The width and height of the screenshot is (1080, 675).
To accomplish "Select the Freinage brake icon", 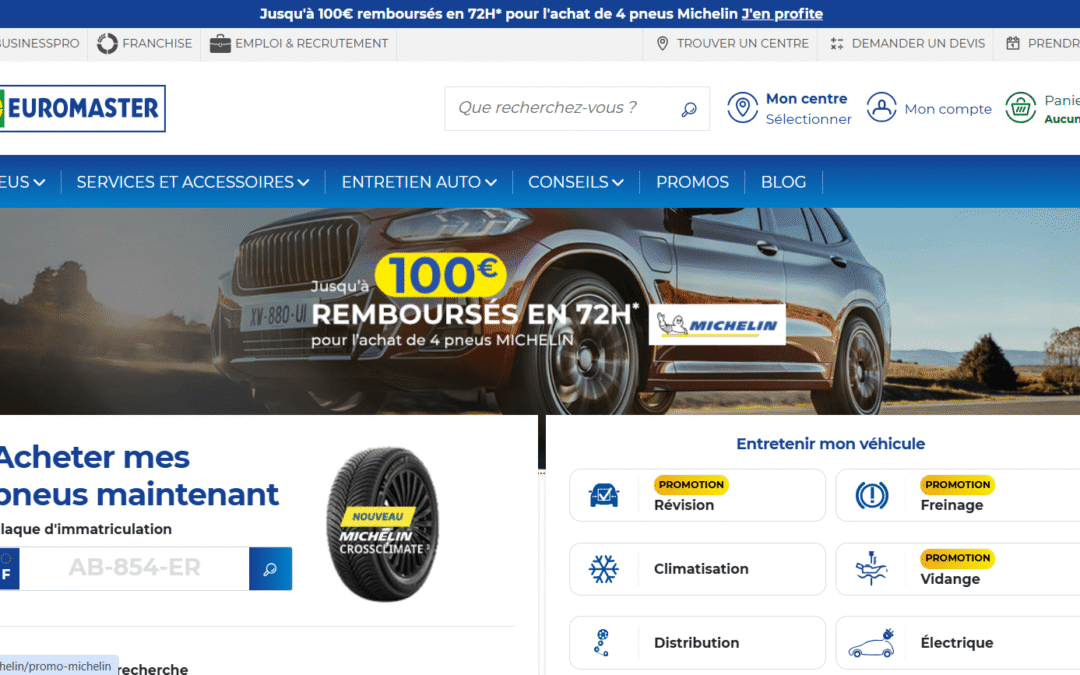I will click(871, 495).
